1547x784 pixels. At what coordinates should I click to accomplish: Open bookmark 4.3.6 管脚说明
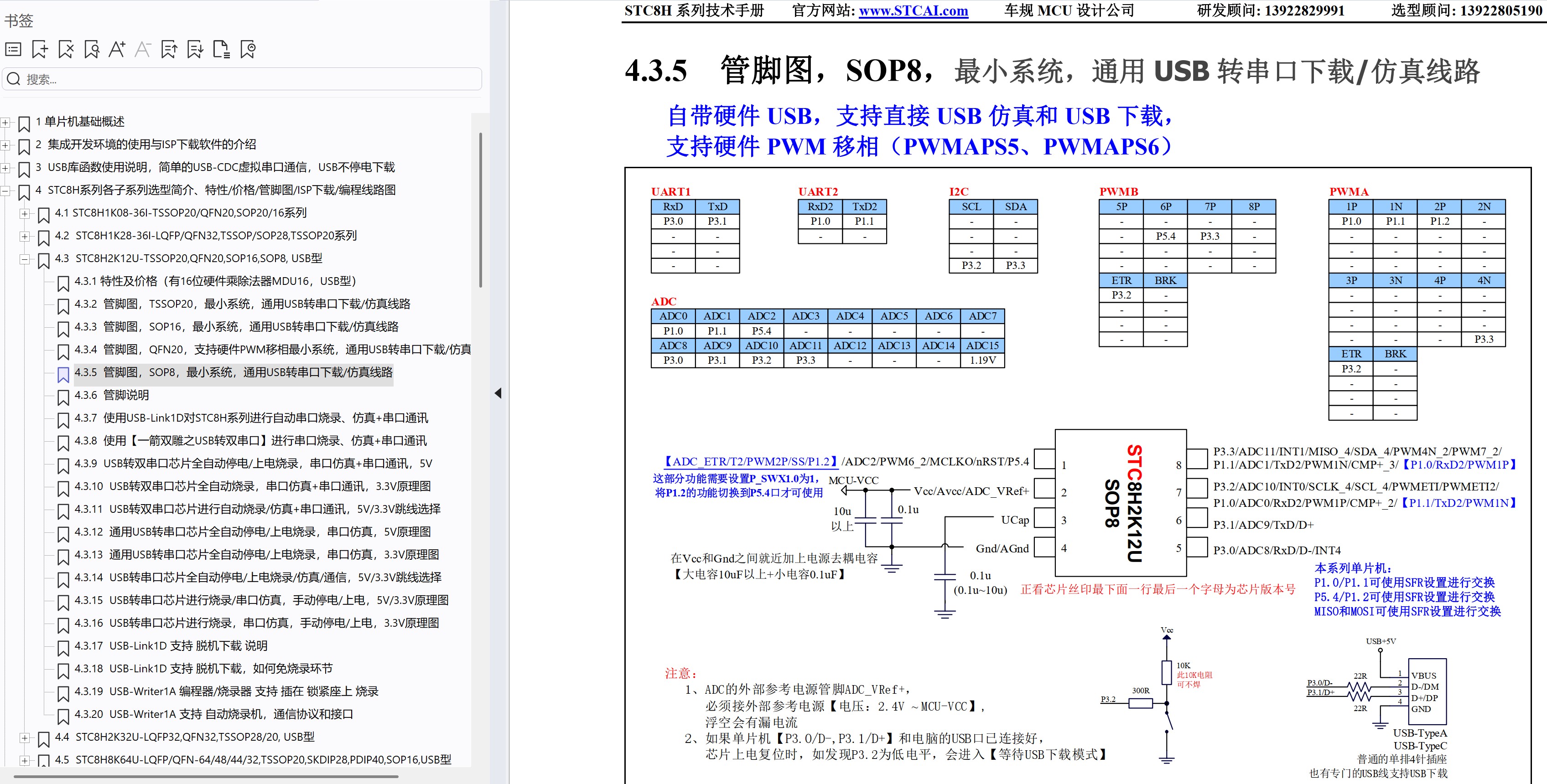click(112, 395)
